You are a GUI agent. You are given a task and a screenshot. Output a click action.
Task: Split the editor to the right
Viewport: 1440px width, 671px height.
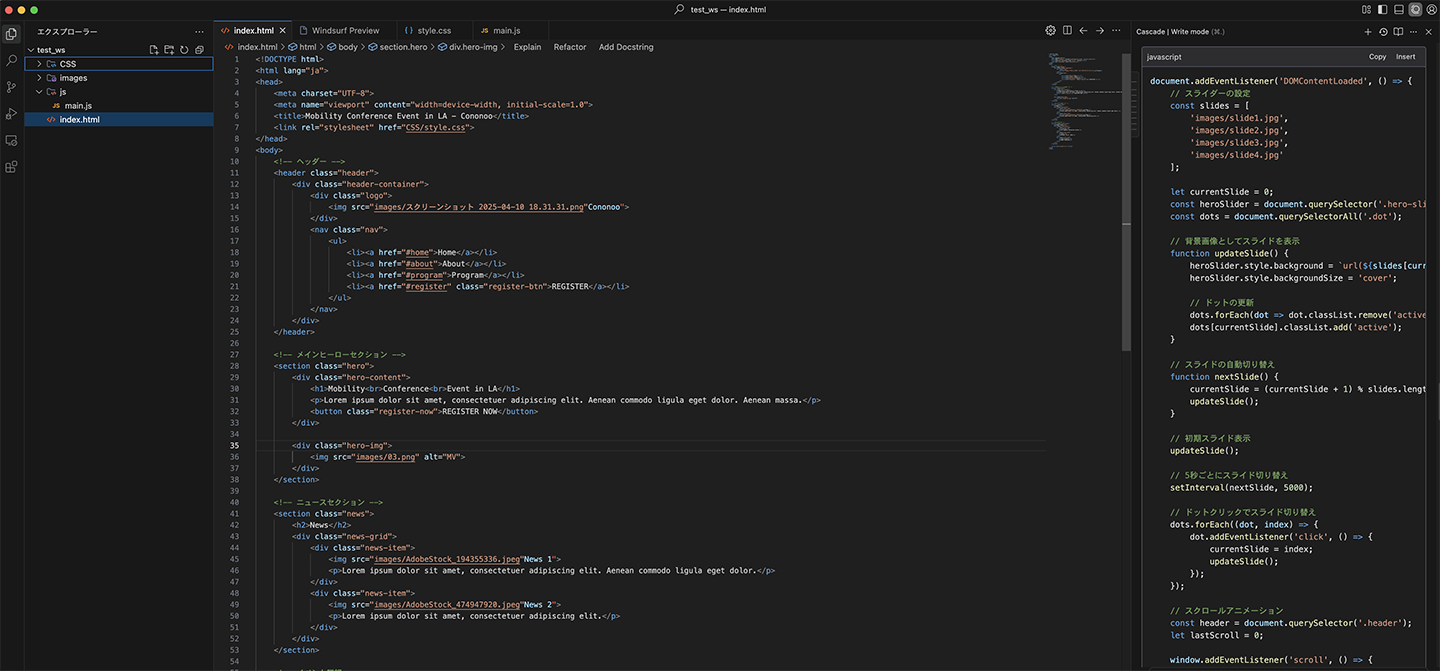coord(1067,31)
